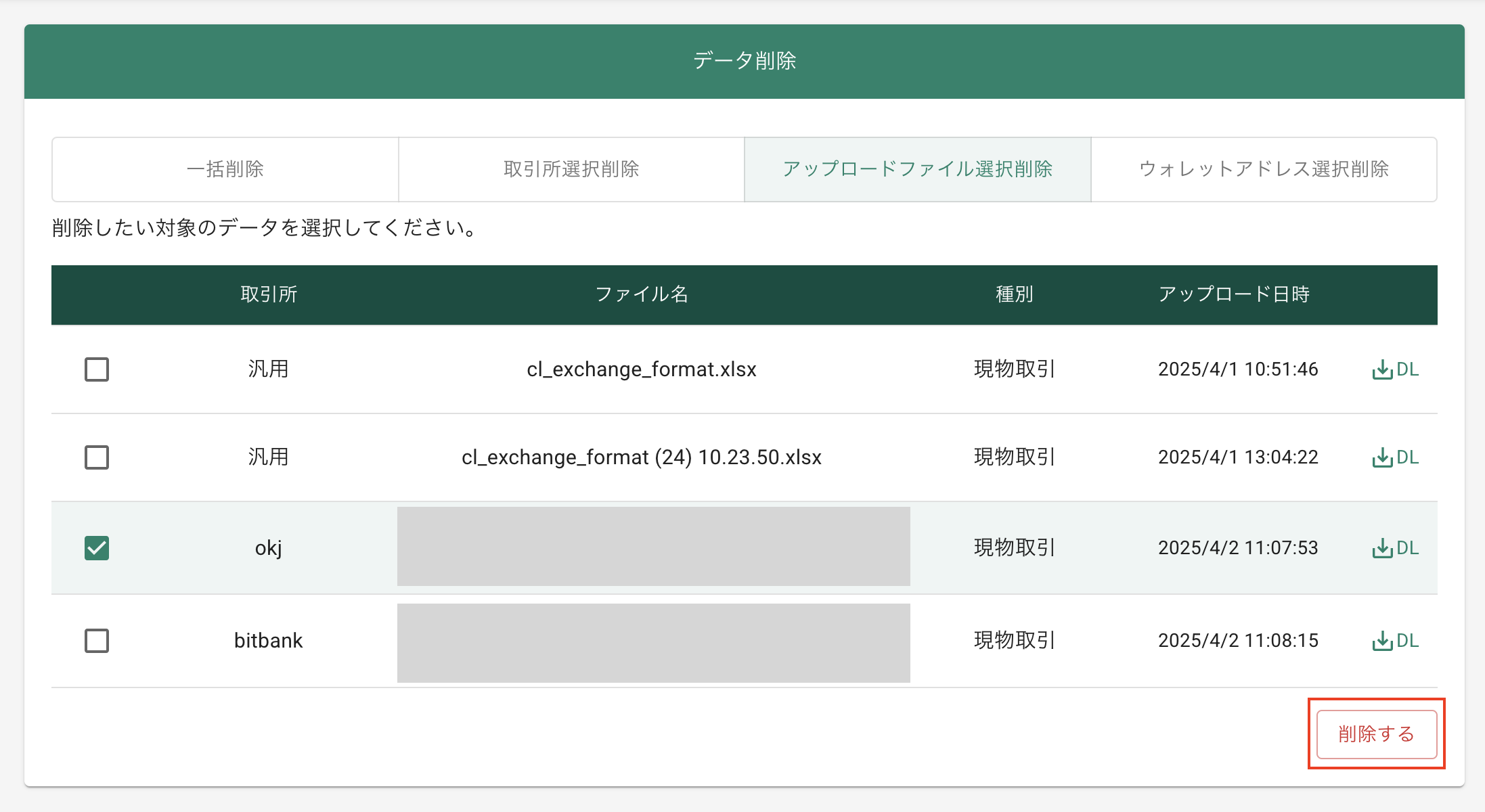The image size is (1485, 812).
Task: Click the データ削除 header title
Action: pyautogui.click(x=745, y=61)
